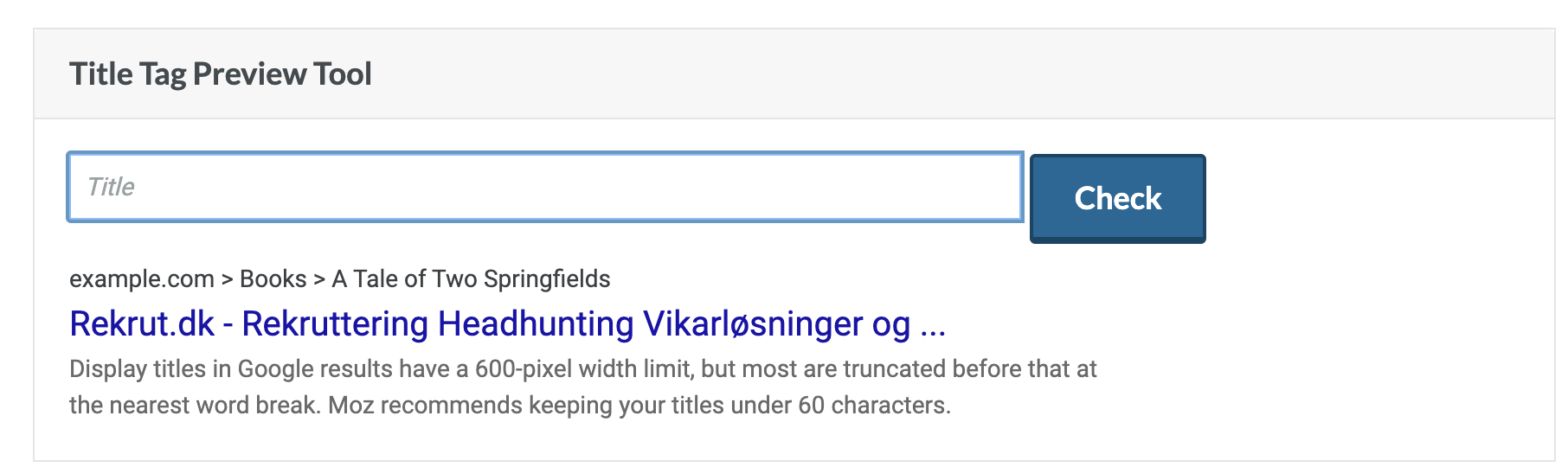
Task: Click the word 'Rekruttering' in the preview title
Action: tap(335, 323)
